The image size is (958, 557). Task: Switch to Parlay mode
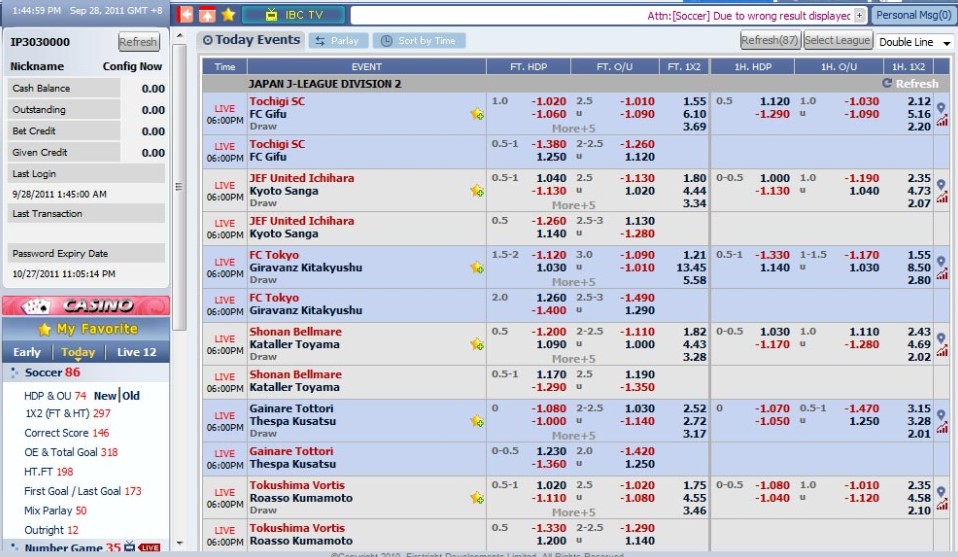(338, 41)
